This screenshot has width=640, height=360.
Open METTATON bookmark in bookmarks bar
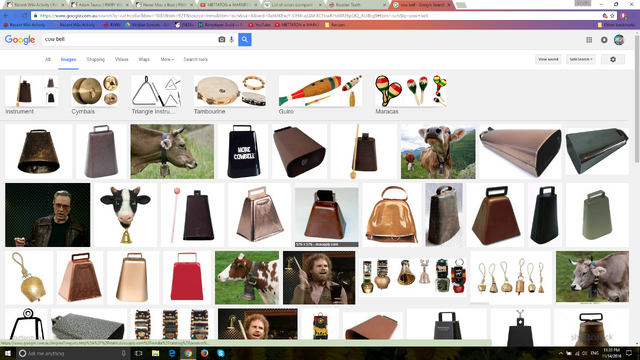point(297,25)
